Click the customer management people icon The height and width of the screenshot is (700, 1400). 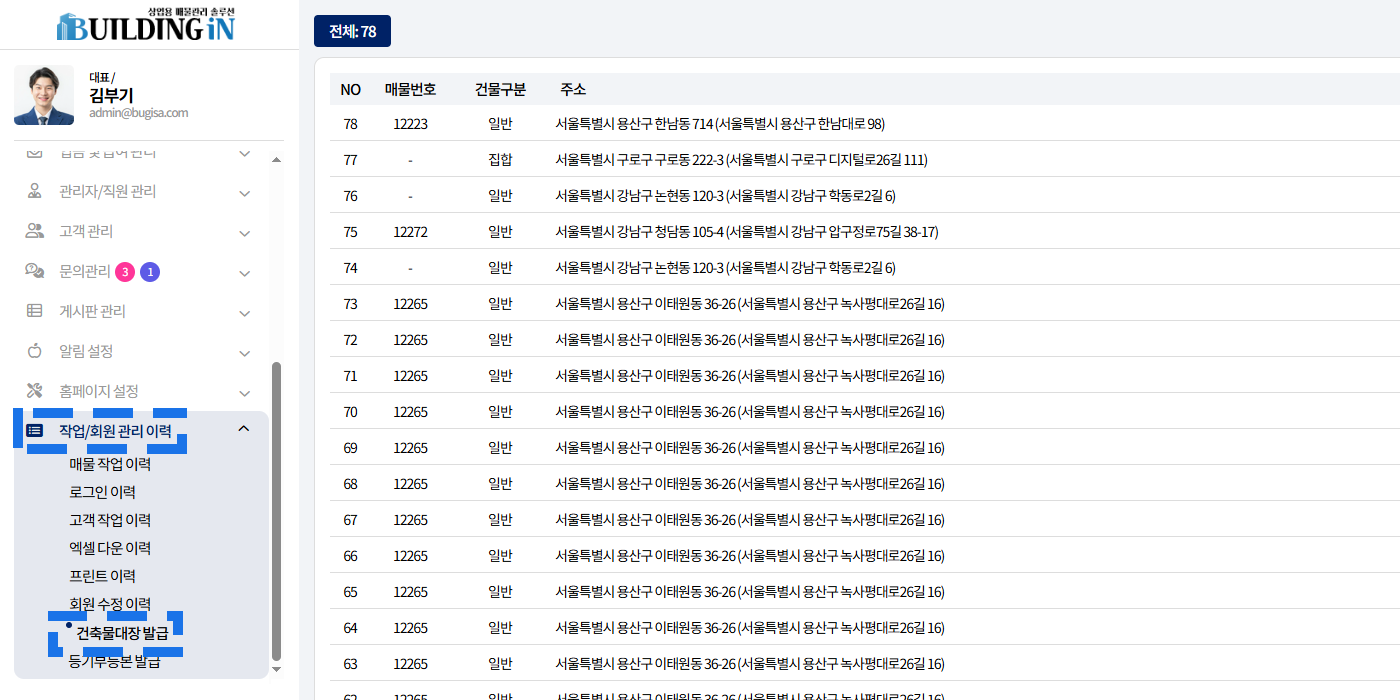pos(35,231)
